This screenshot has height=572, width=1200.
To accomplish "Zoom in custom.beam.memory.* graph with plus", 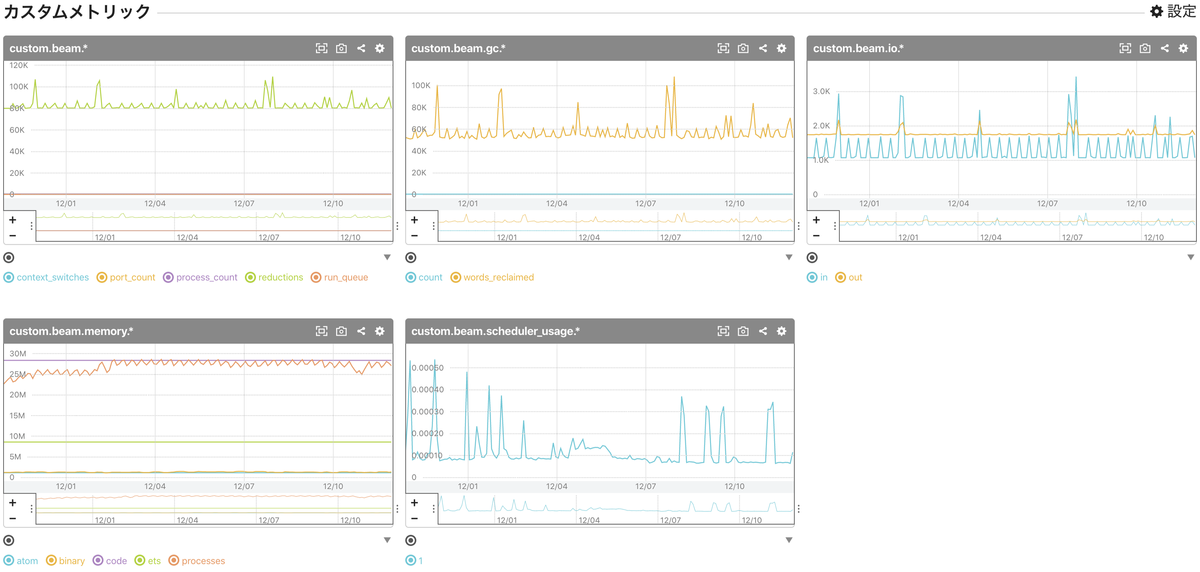I will coord(12,502).
